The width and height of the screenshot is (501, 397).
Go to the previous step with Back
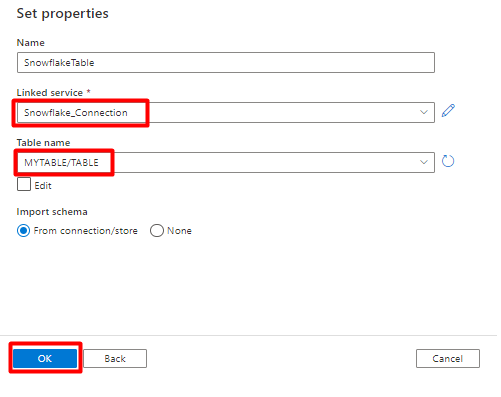[x=115, y=358]
